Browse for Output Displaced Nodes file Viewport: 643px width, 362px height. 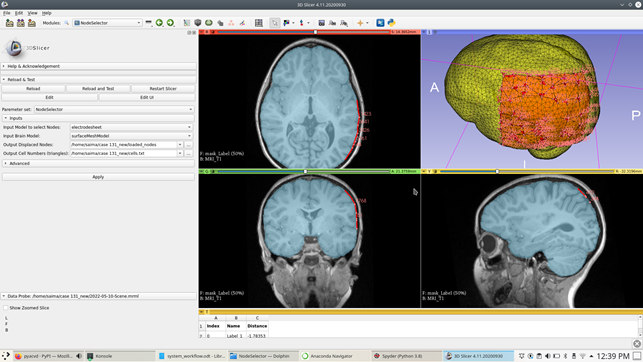pos(189,145)
